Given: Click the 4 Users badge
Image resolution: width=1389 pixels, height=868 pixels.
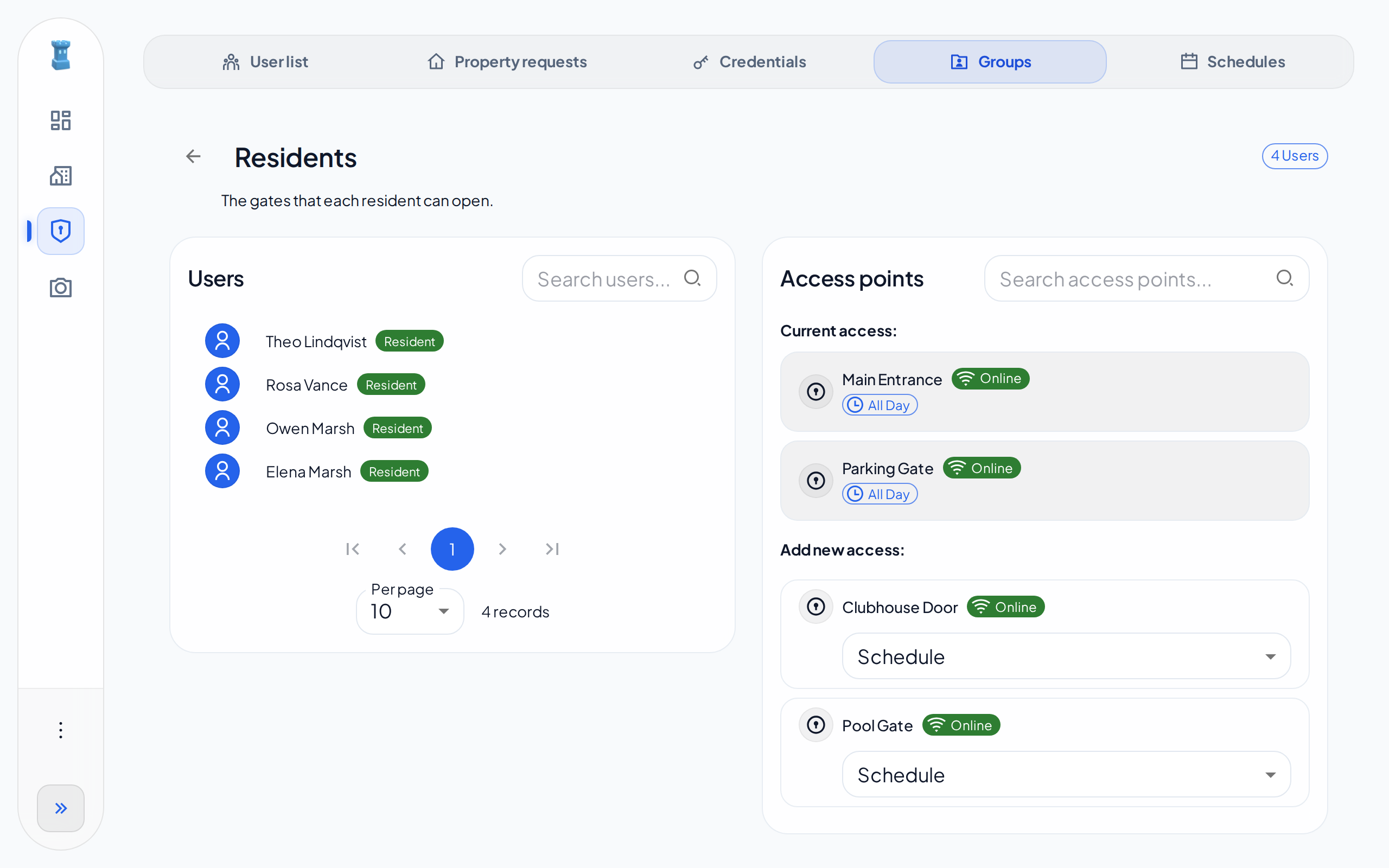Looking at the screenshot, I should coord(1294,156).
